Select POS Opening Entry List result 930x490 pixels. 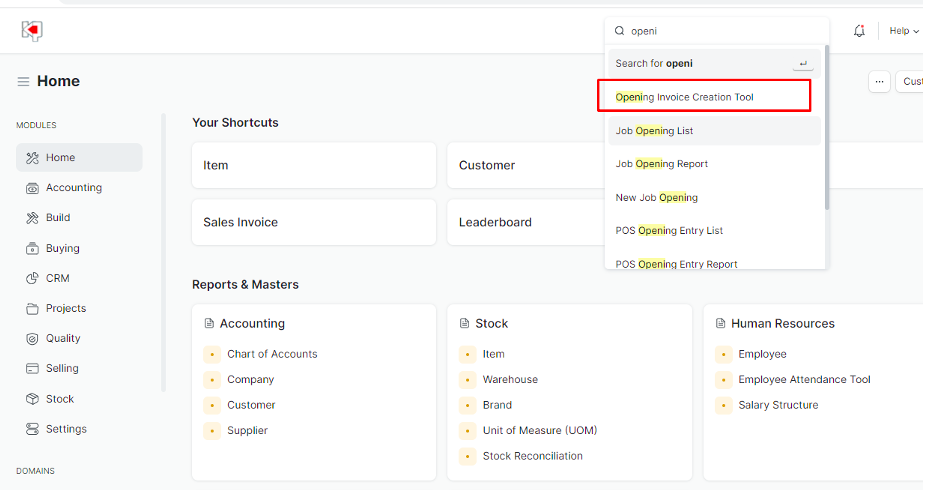(x=669, y=231)
